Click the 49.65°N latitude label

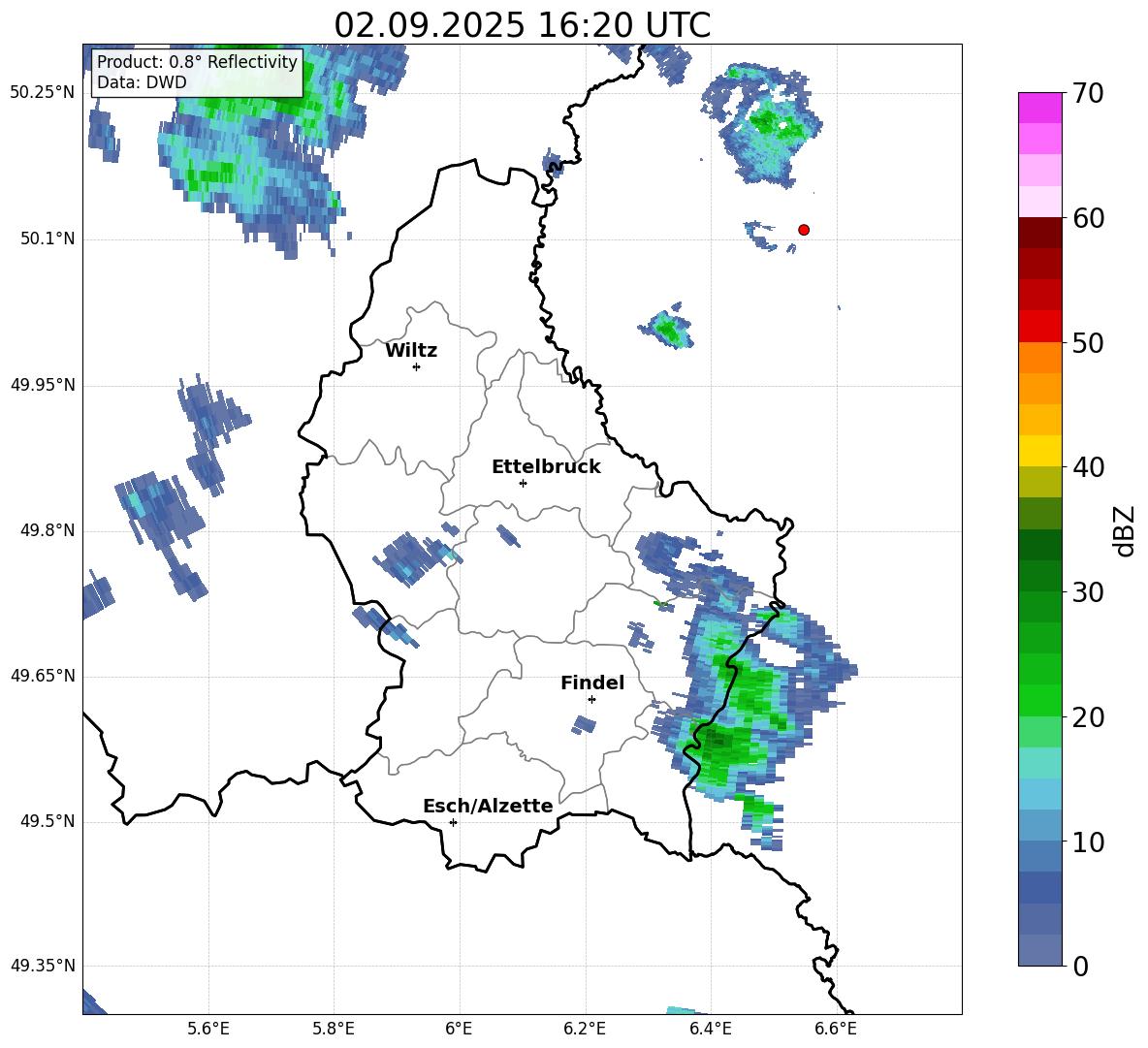point(43,676)
